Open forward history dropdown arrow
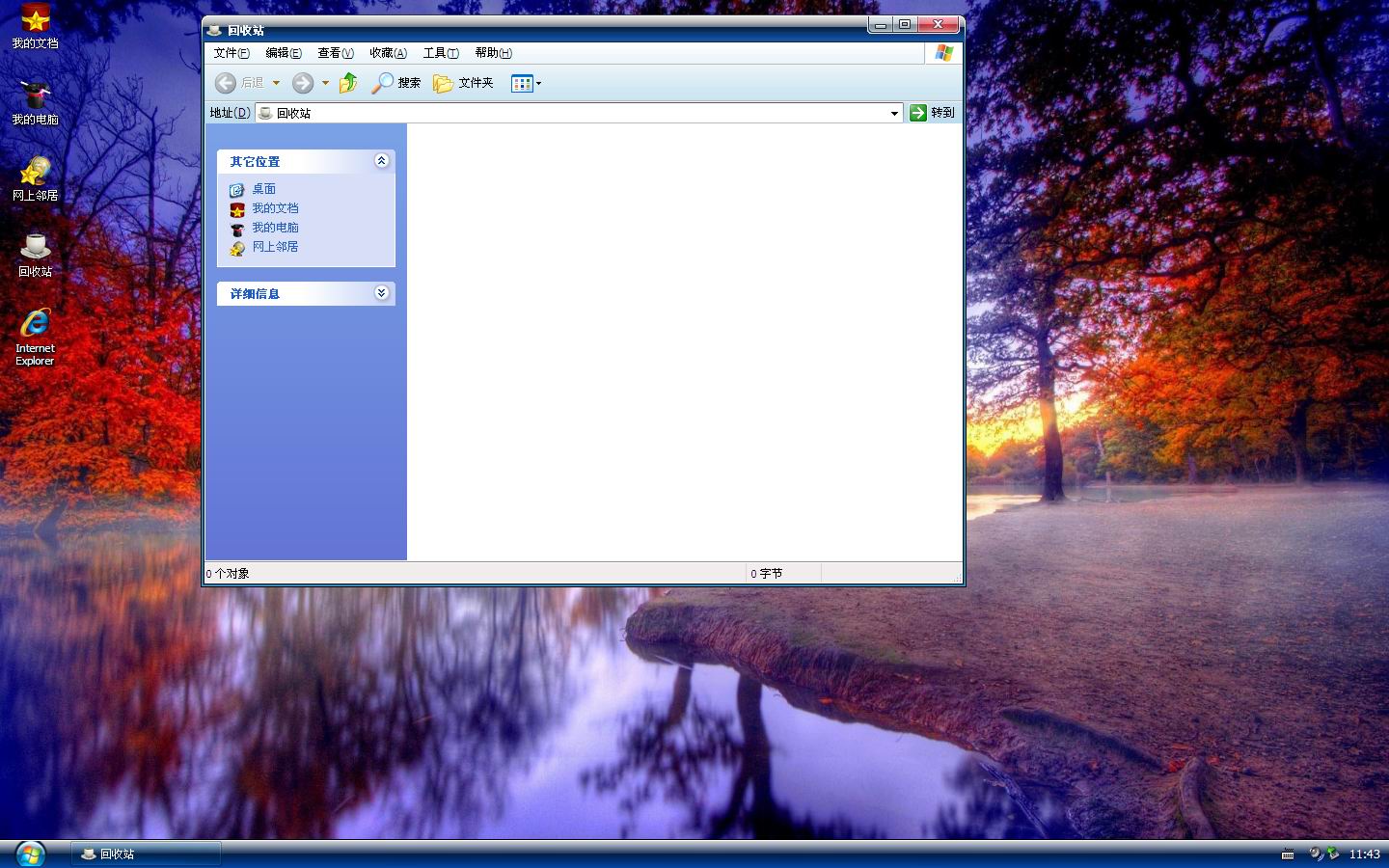This screenshot has height=868, width=1389. pyautogui.click(x=325, y=83)
